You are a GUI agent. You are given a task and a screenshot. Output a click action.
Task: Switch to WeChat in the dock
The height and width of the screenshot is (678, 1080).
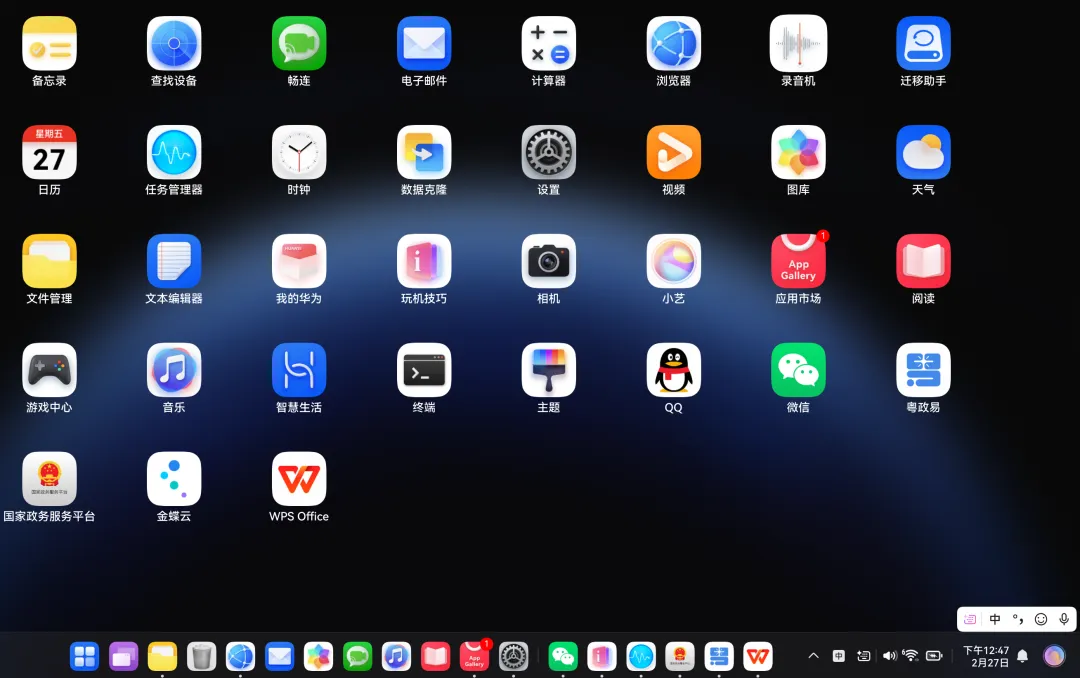coord(563,657)
